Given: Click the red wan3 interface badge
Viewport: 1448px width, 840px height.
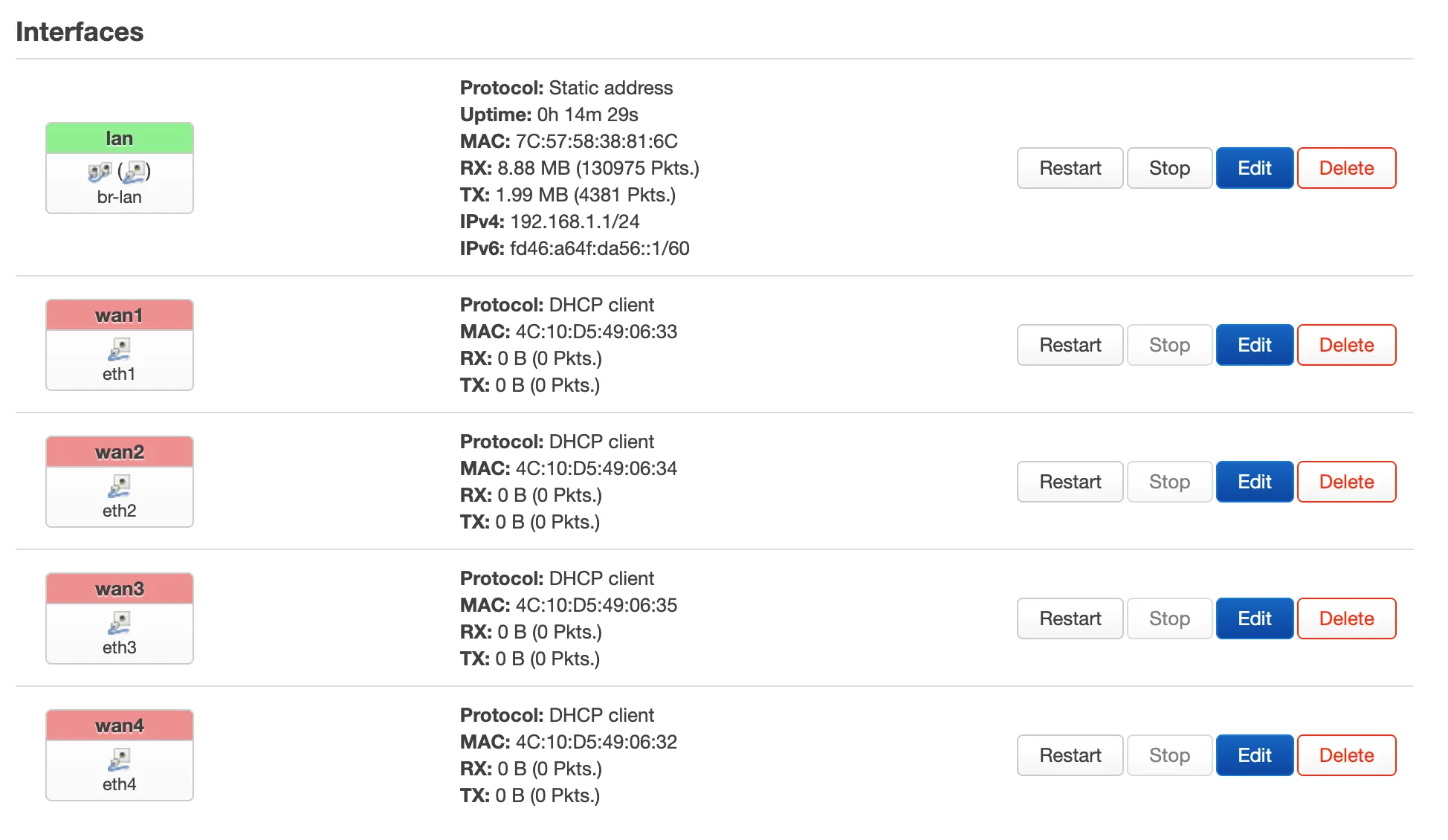Looking at the screenshot, I should pyautogui.click(x=119, y=589).
